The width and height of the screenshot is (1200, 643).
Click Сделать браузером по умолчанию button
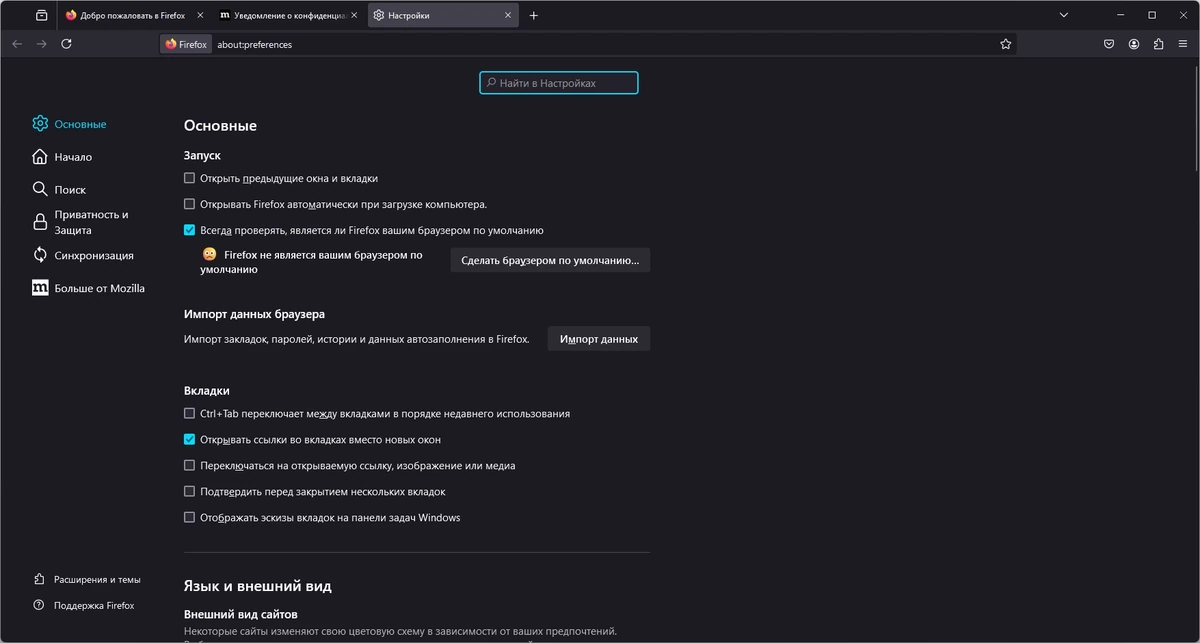[x=550, y=260]
